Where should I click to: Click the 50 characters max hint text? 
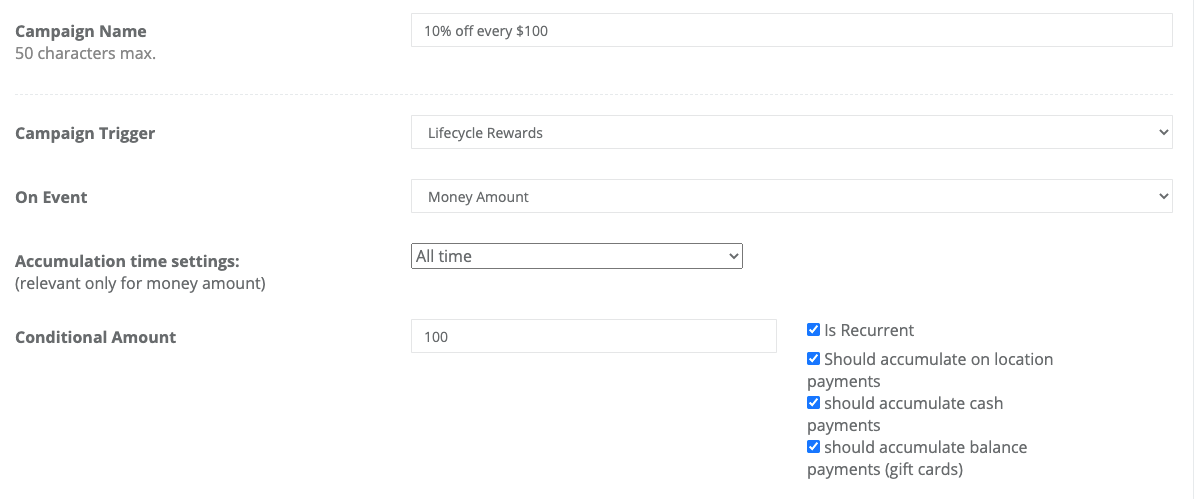click(x=85, y=54)
